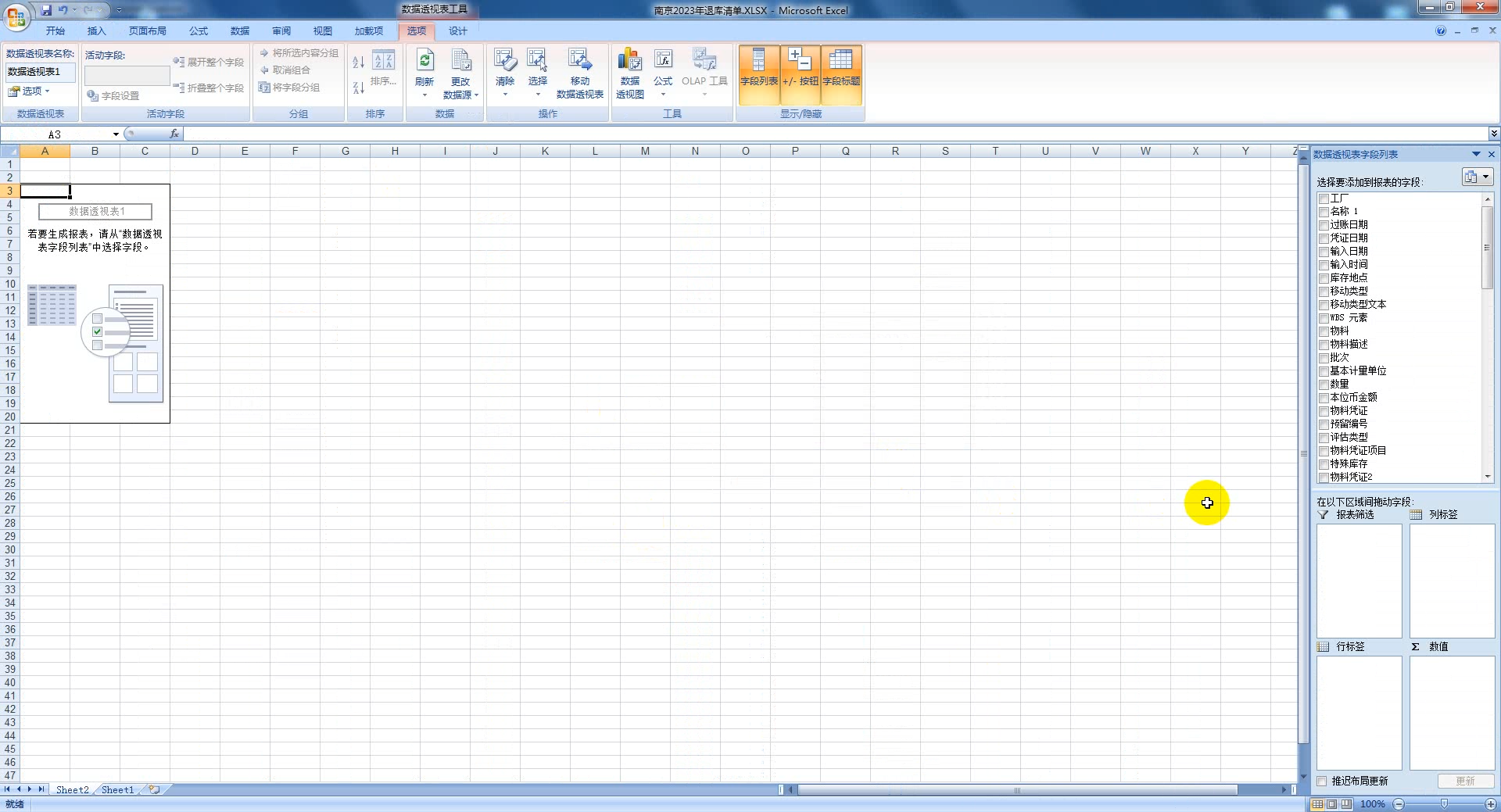
Task: Enable the 推迟布局更新 checkbox
Action: click(1322, 781)
